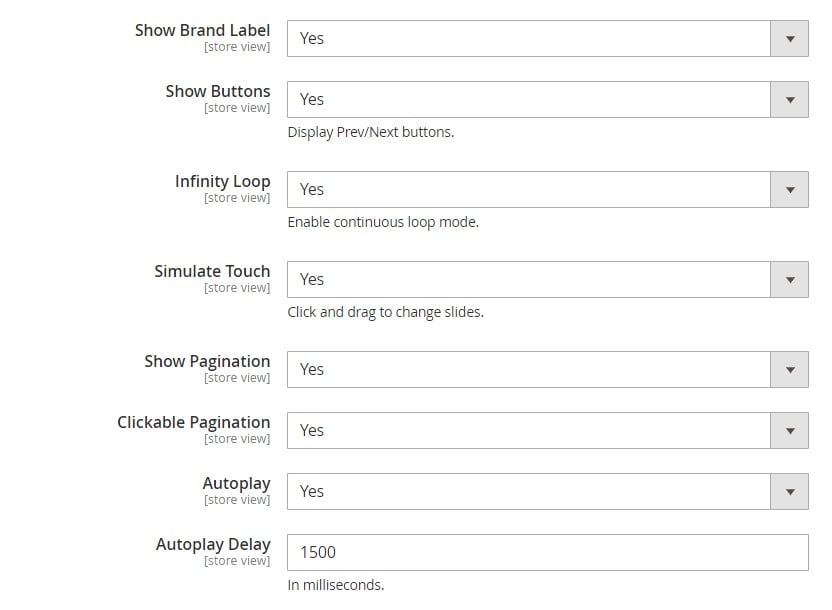Click the Simulate Touch label
This screenshot has width=832, height=610.
[212, 271]
